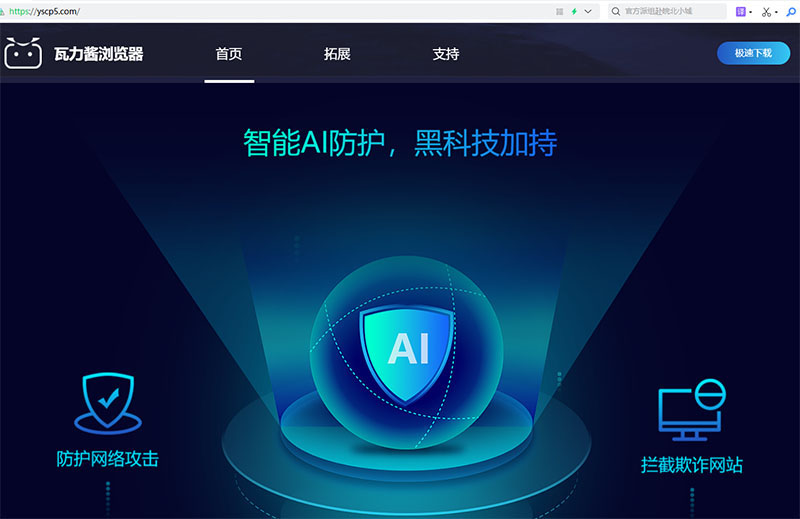Click the shield checkmark icon above 防护网络攻击

tap(108, 403)
